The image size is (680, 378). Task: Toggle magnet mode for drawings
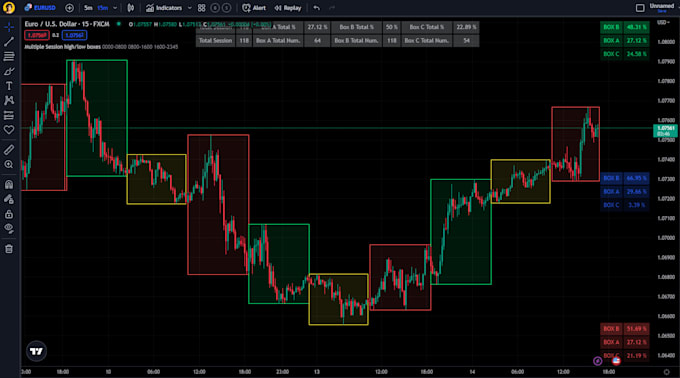(9, 185)
